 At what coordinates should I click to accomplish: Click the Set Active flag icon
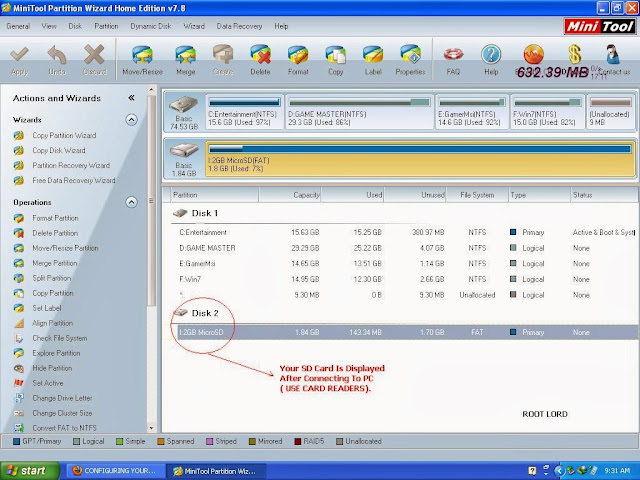click(19, 383)
